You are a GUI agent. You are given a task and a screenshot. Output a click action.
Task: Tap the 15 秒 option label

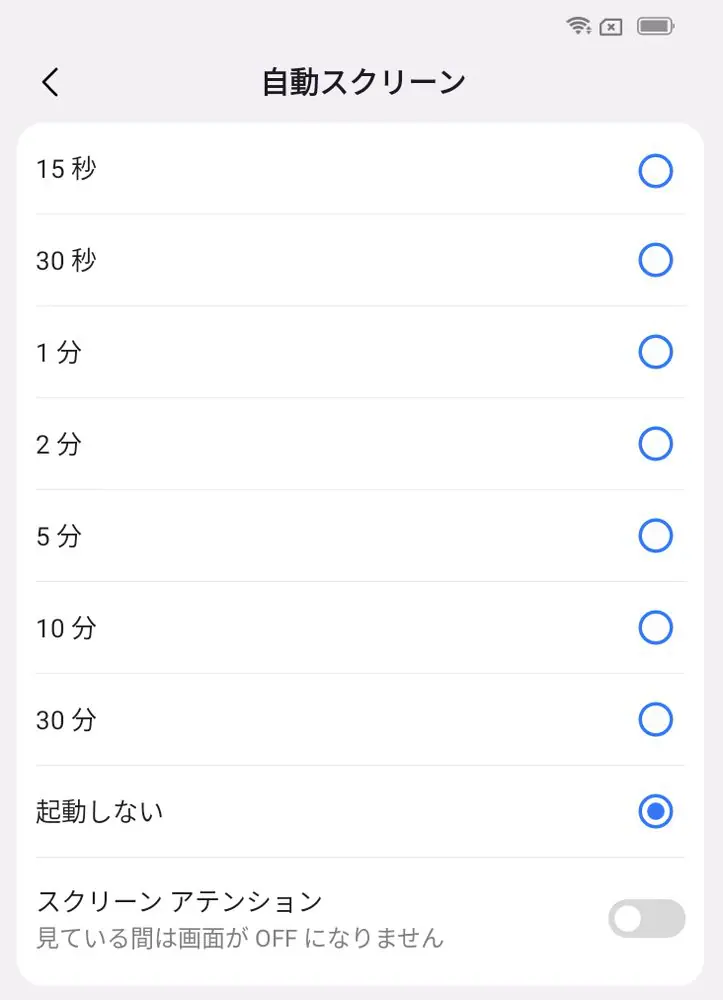[66, 169]
